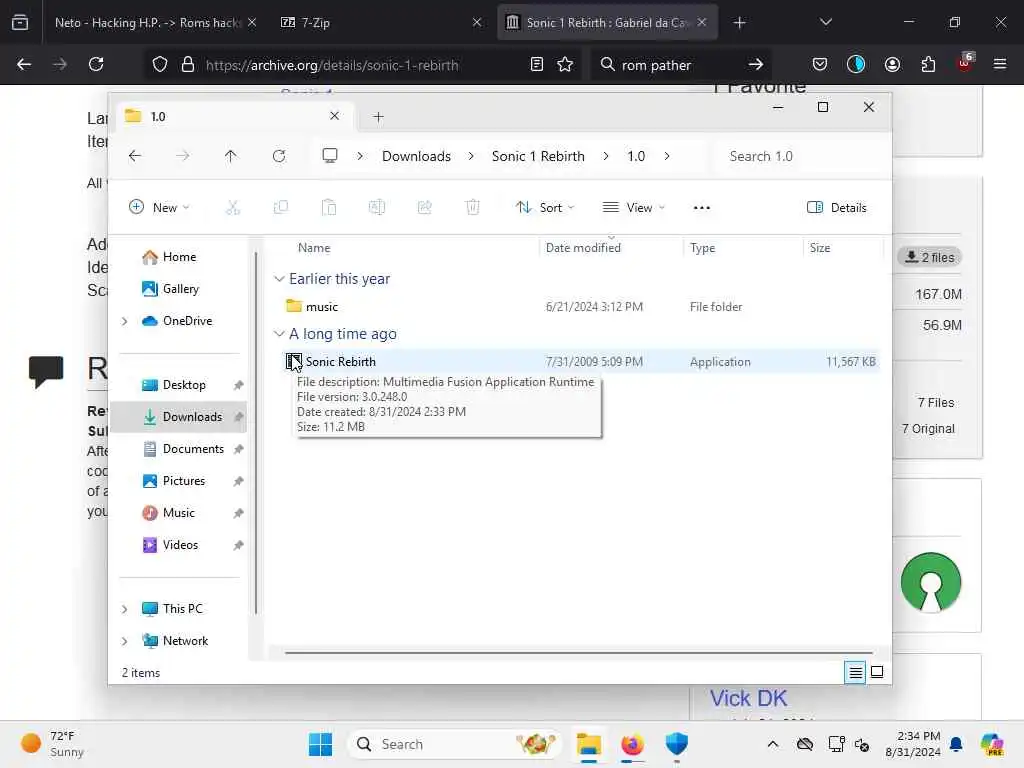Switch to details list view layout

tap(855, 672)
